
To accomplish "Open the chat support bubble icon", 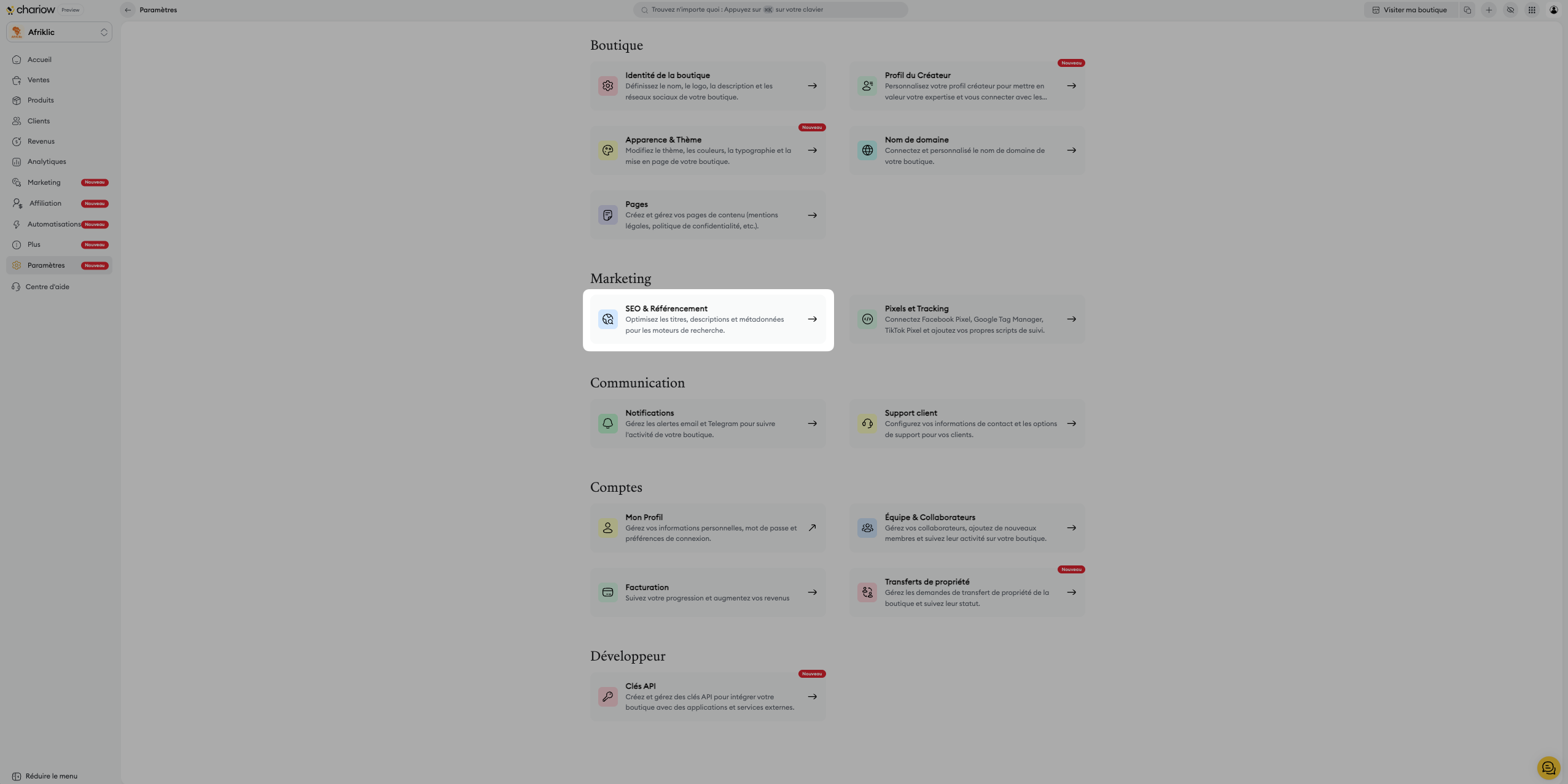I will (x=1548, y=767).
